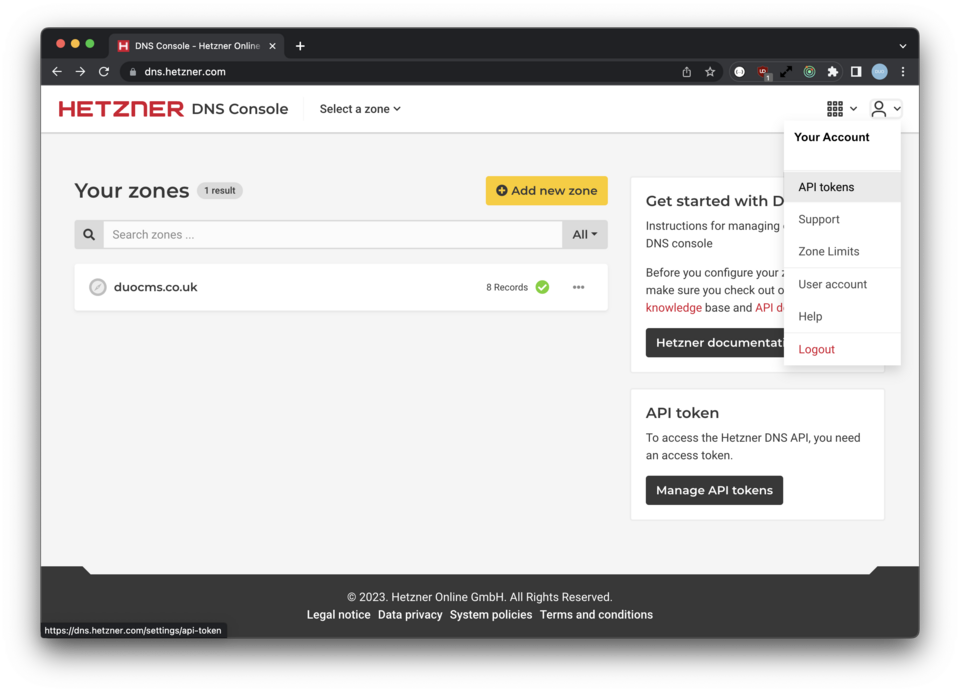The height and width of the screenshot is (692, 960).
Task: Click the Hetzner logo
Action: click(x=121, y=109)
